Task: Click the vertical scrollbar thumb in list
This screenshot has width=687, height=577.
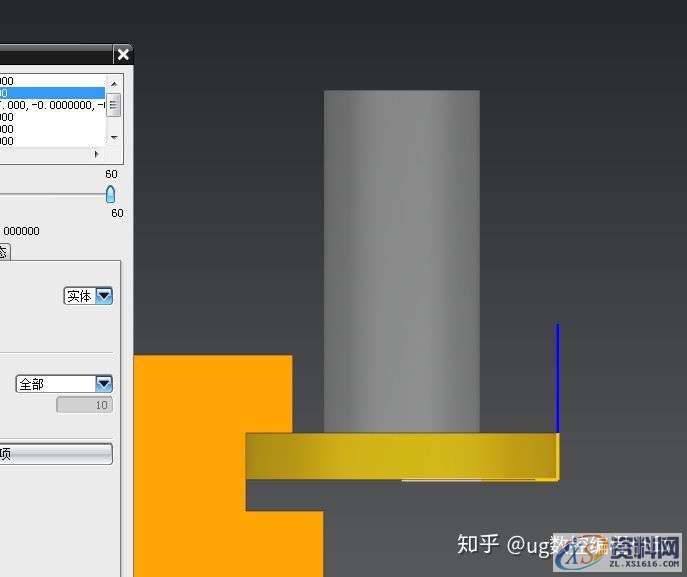Action: (x=114, y=104)
